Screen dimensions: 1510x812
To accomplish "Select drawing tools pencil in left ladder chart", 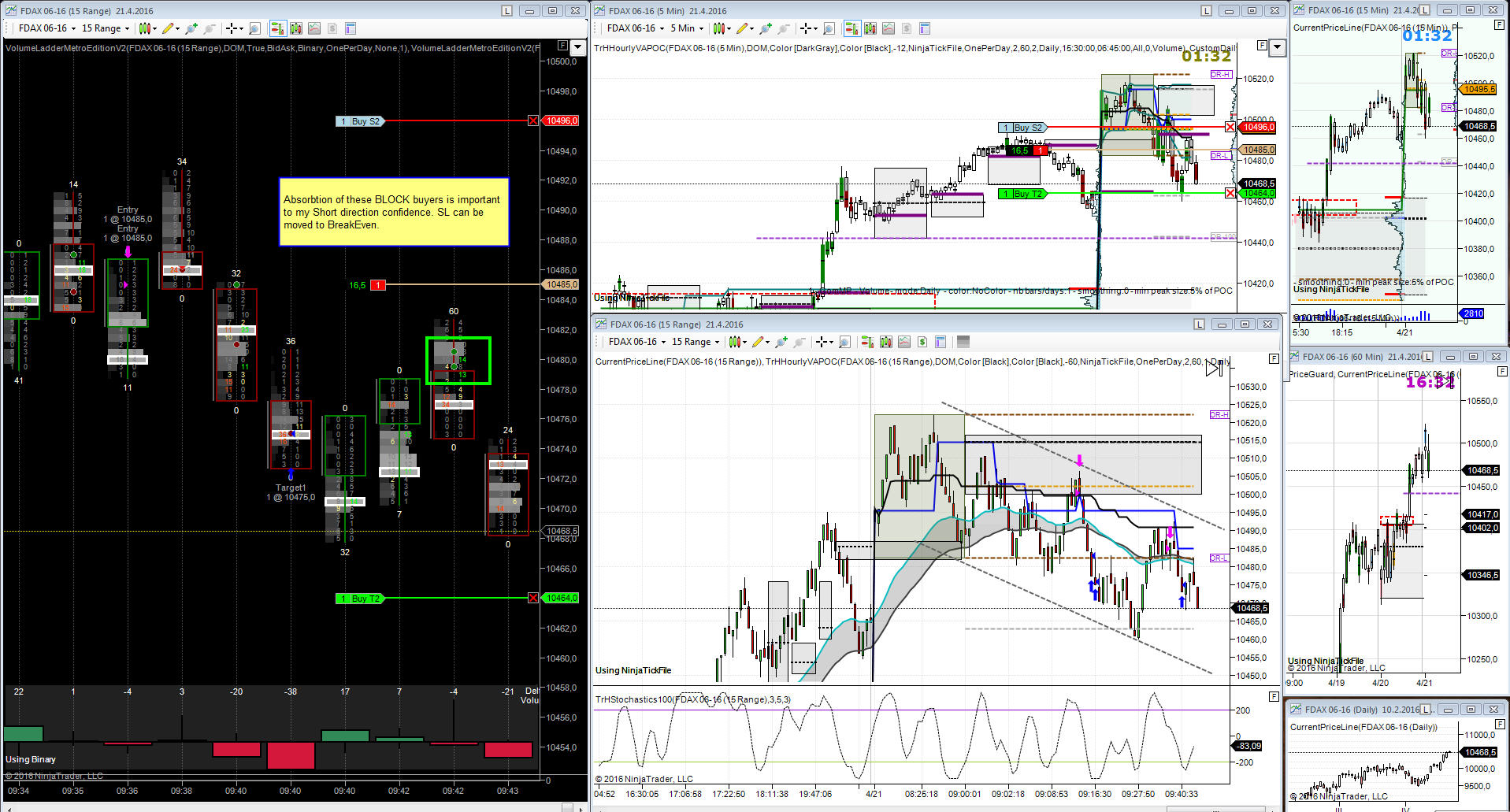I will pos(168,28).
